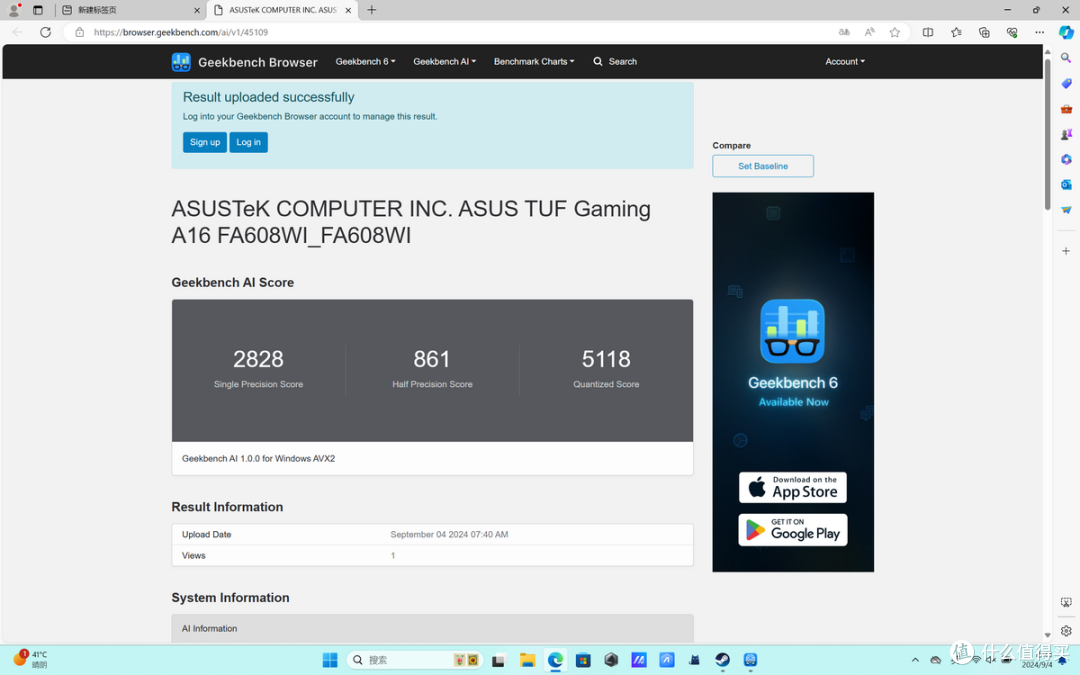The width and height of the screenshot is (1080, 675).
Task: Open the Geekbench 6 dropdown menu
Action: [x=365, y=61]
